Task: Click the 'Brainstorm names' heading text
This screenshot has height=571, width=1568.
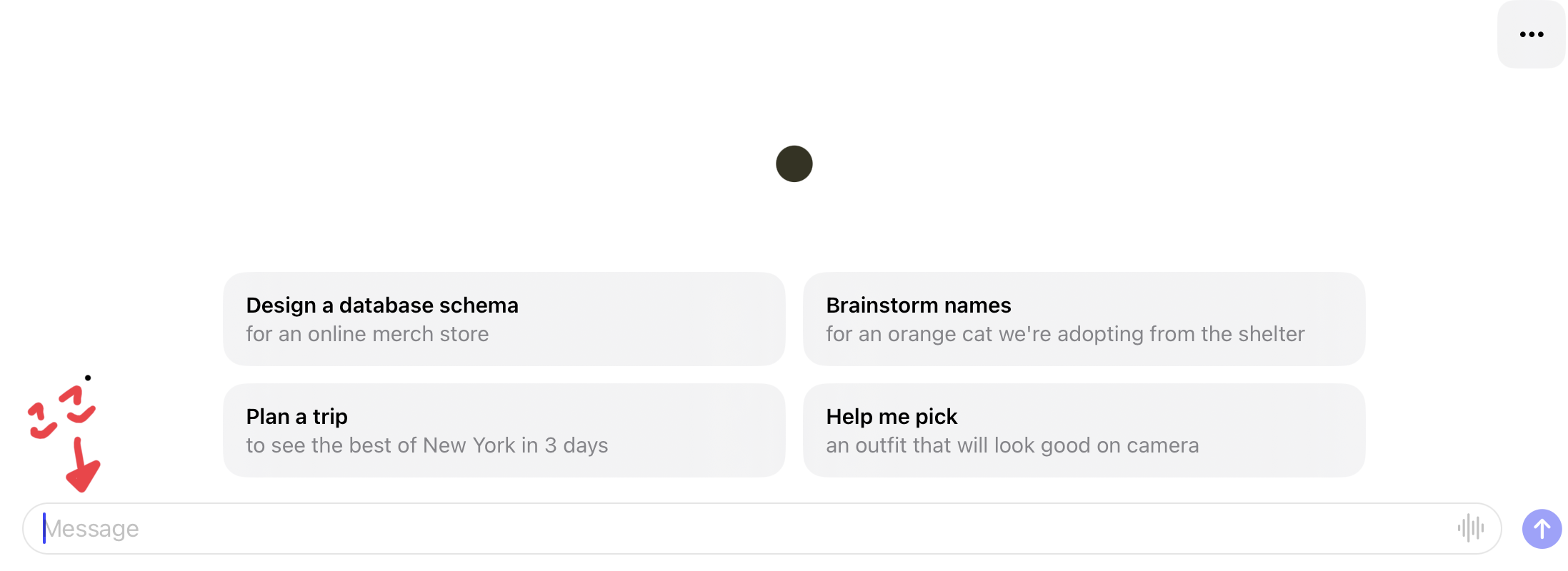Action: pos(918,305)
